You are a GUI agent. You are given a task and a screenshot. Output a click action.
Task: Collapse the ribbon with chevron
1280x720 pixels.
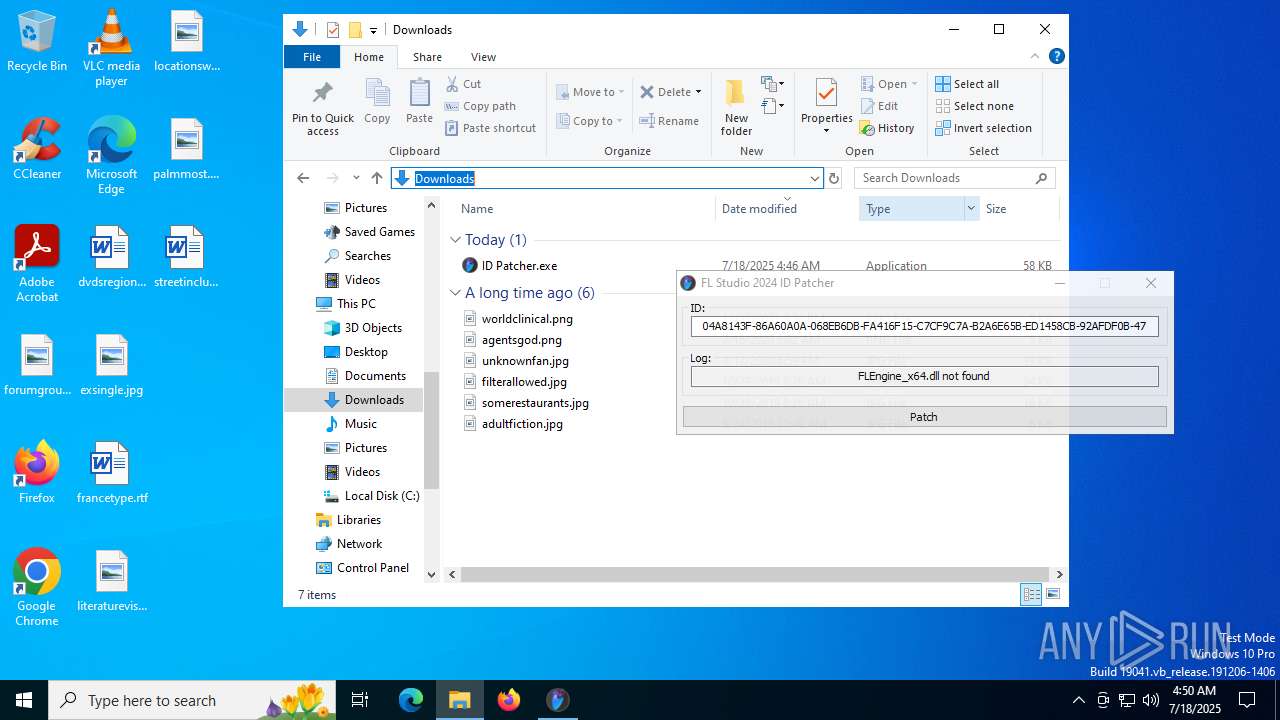(x=1035, y=56)
